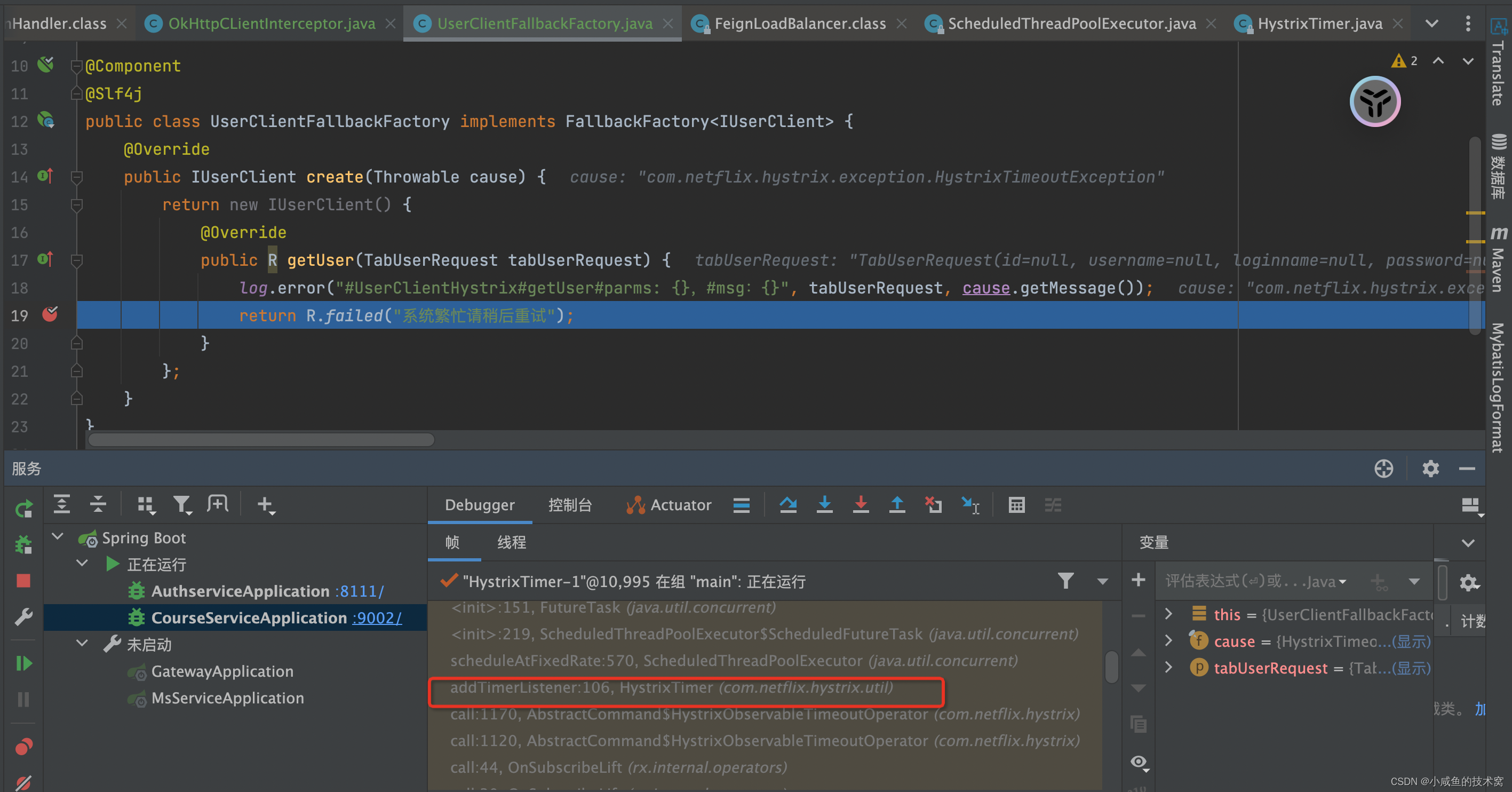This screenshot has width=1512, height=792.
Task: Select addTimerListener:106 HystrixTimer stack frame
Action: coord(672,687)
